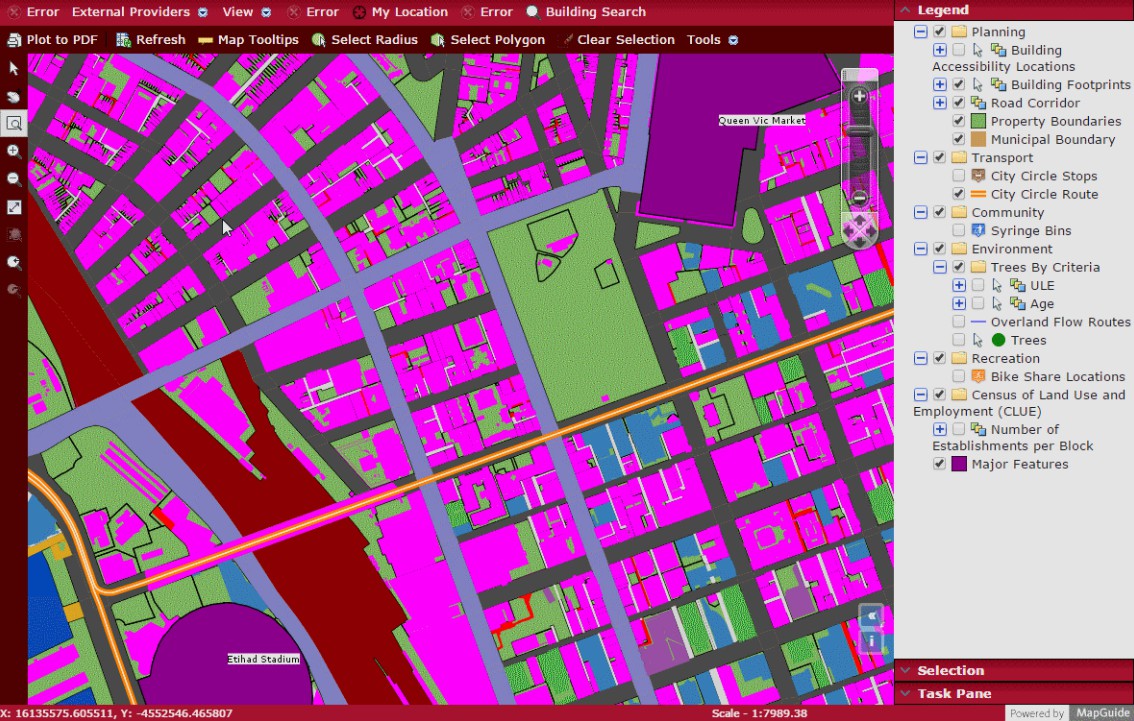Click the zoom to full extents icon
Image resolution: width=1134 pixels, height=721 pixels.
(13, 207)
